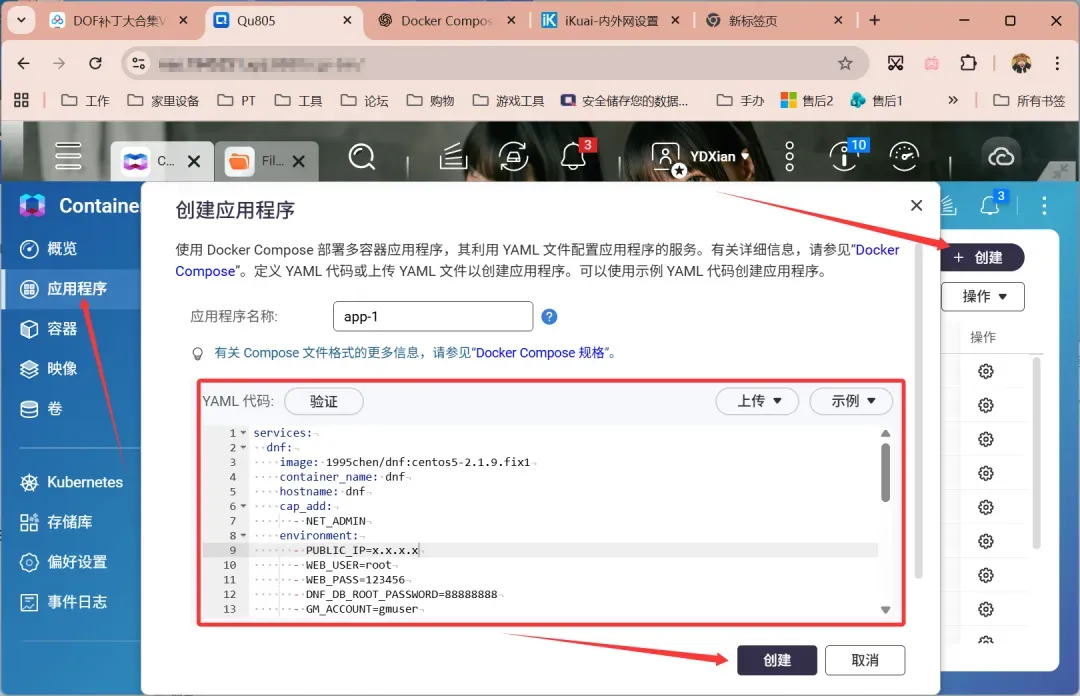This screenshot has height=696, width=1080.
Task: Open 映像 in the sidebar
Action: tap(62, 368)
